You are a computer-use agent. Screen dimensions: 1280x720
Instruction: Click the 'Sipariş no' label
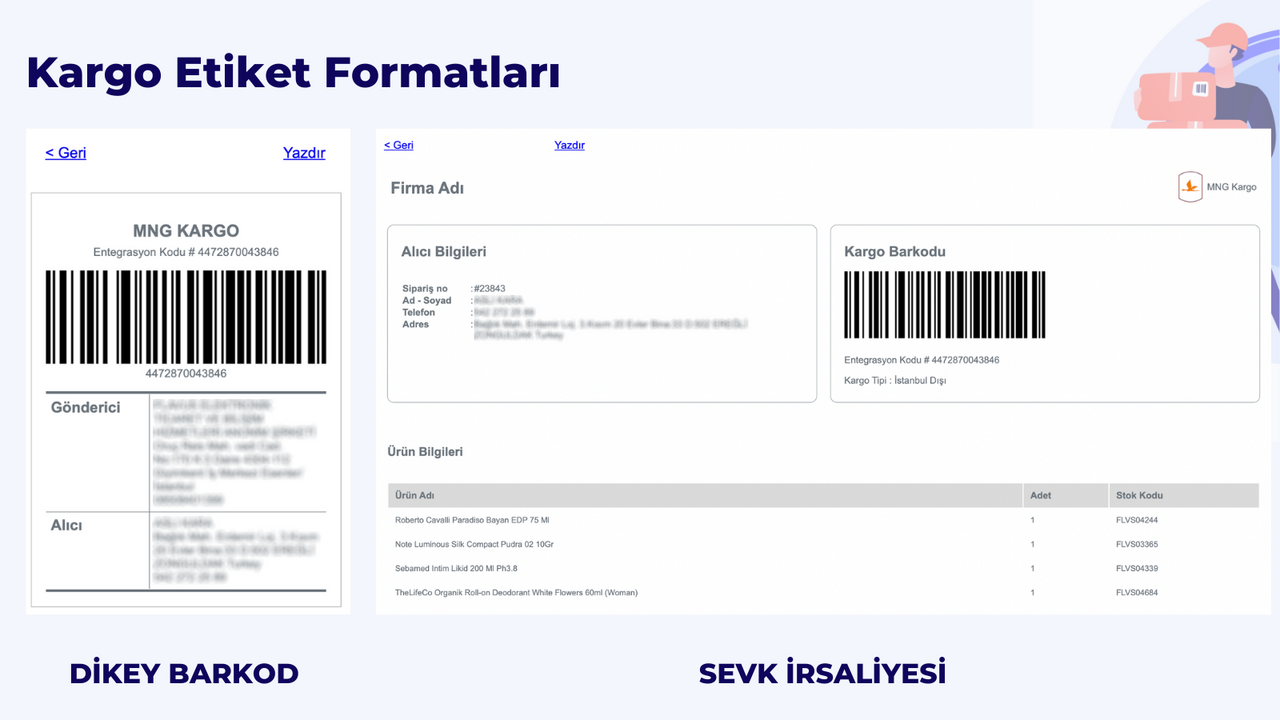pos(425,289)
